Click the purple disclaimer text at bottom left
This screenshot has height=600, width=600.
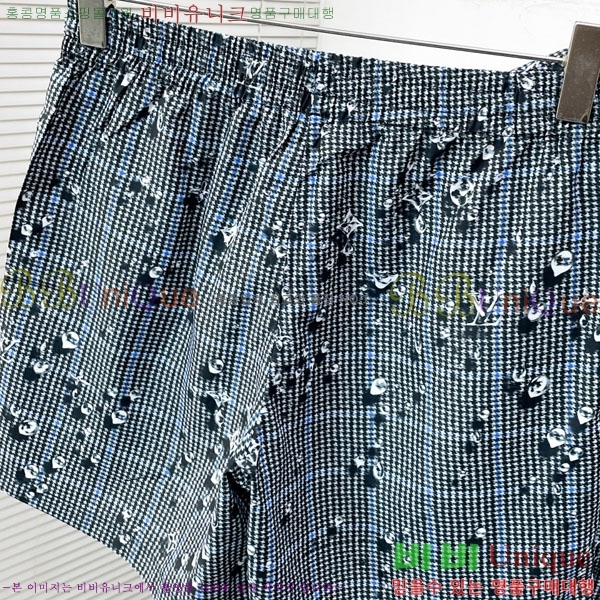(90, 587)
